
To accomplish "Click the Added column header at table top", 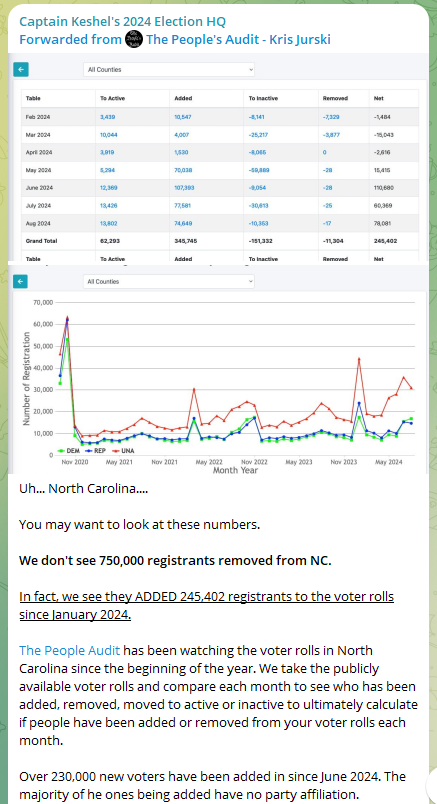I will 183,98.
